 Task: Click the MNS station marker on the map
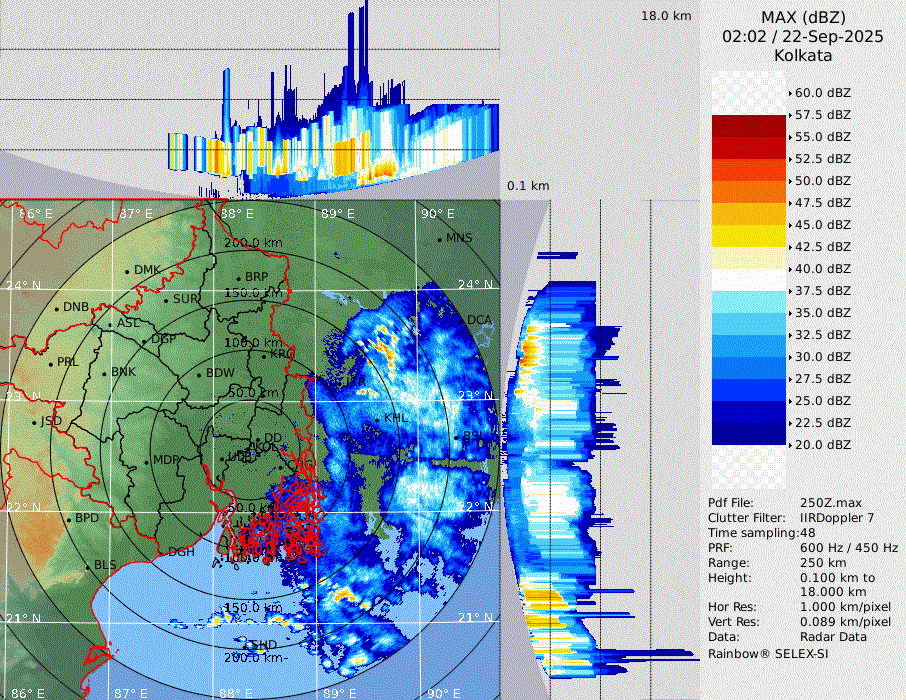[439, 239]
